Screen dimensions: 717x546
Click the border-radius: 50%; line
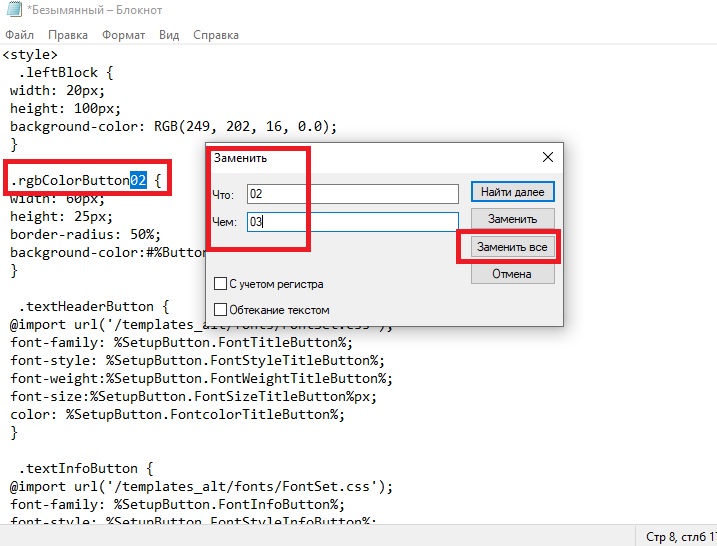pos(86,235)
